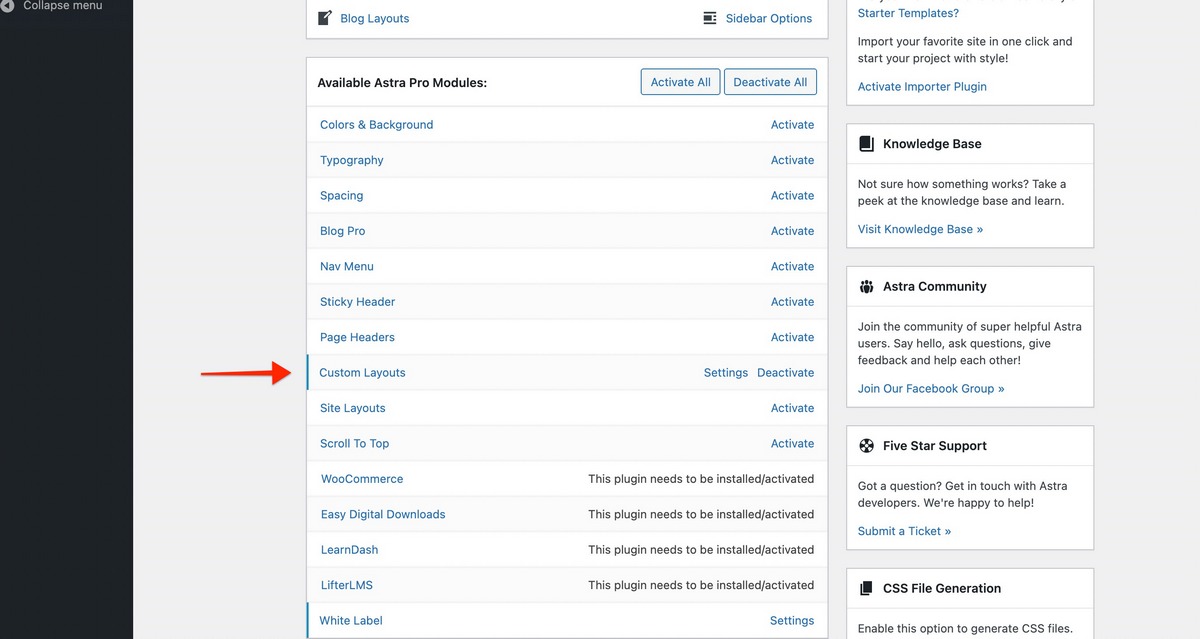Open the Easy Digital Downloads module link

pyautogui.click(x=383, y=515)
